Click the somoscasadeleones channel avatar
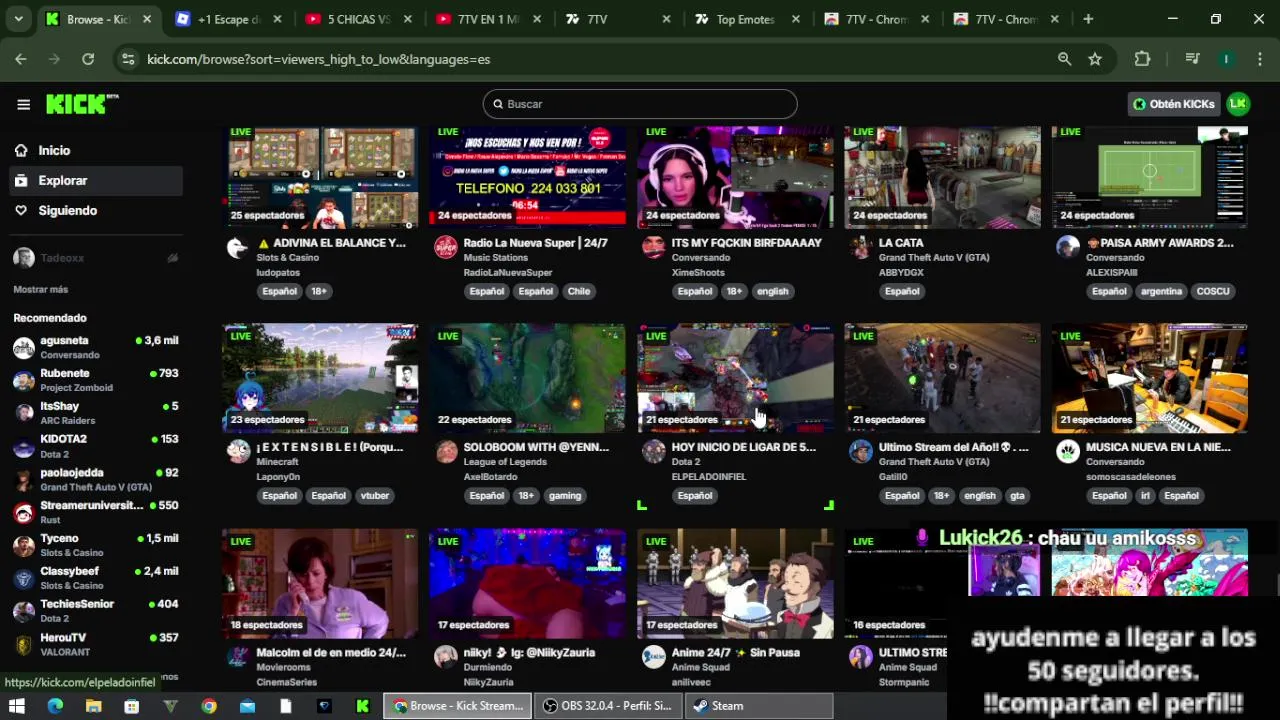This screenshot has width=1280, height=720. (x=1068, y=452)
